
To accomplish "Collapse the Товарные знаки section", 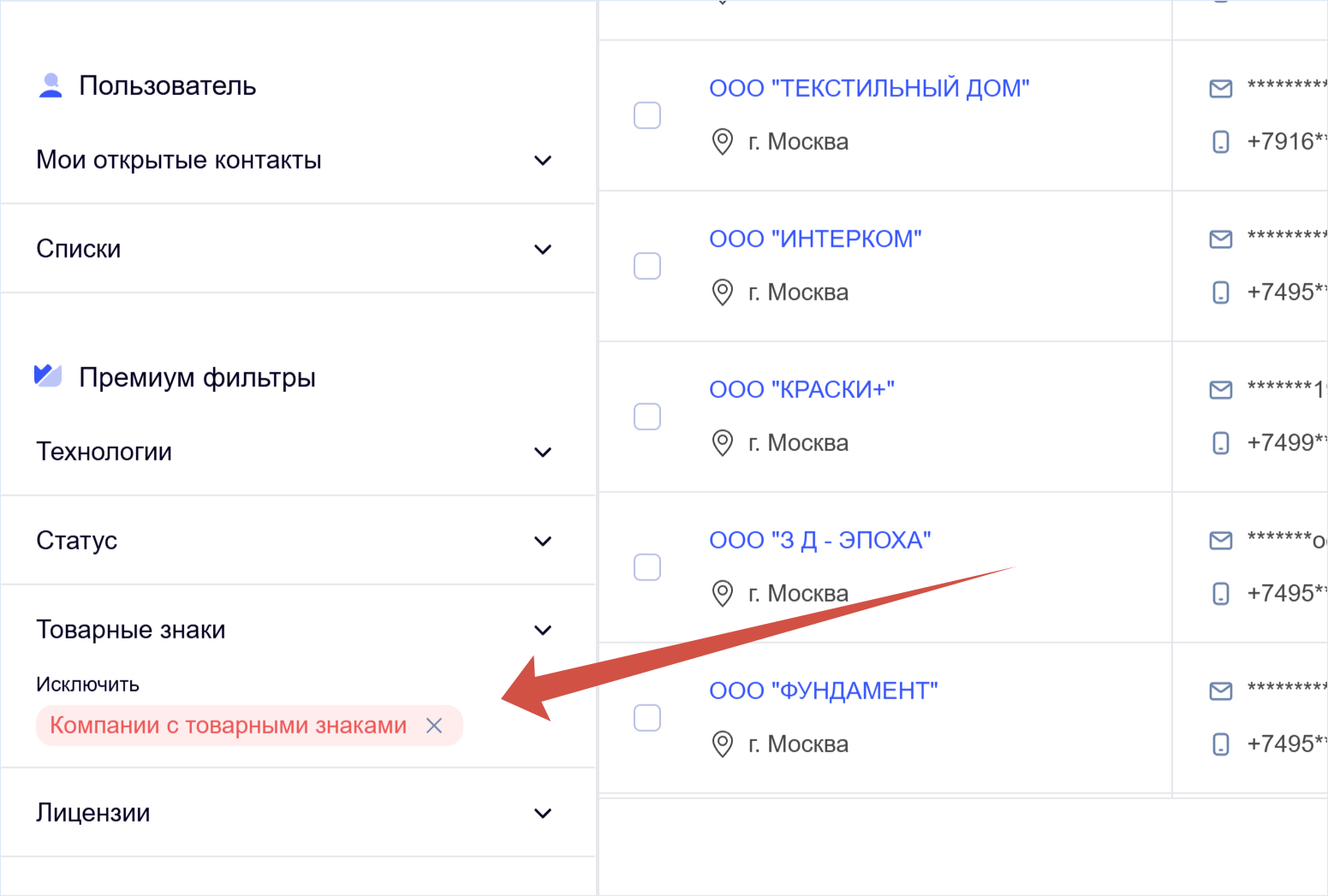I will [x=543, y=630].
